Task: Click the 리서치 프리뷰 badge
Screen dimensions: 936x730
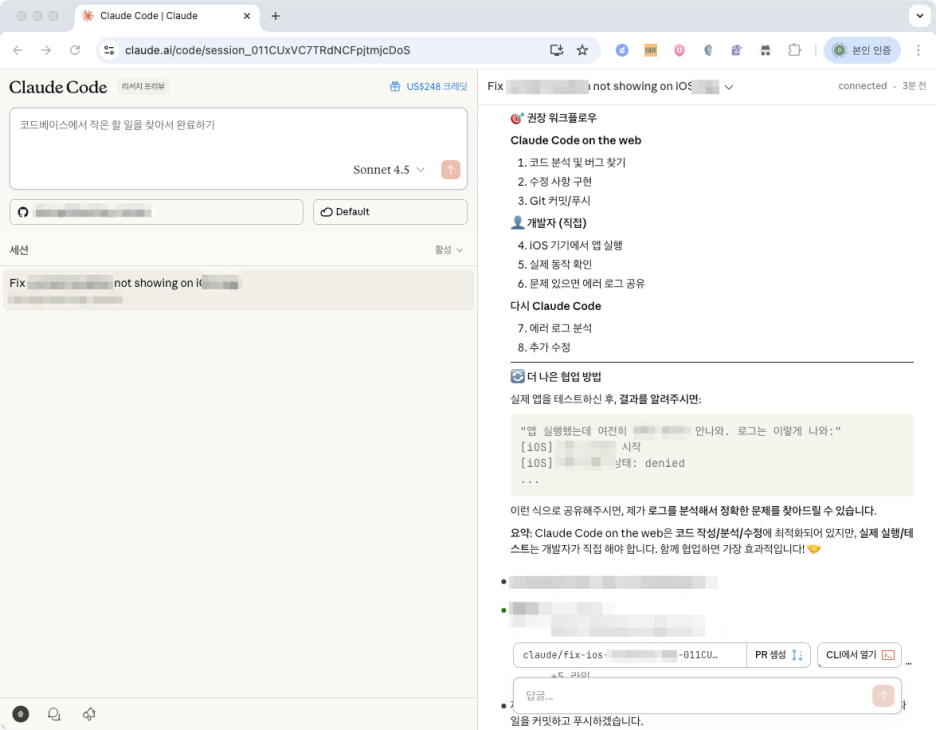Action: [x=143, y=87]
